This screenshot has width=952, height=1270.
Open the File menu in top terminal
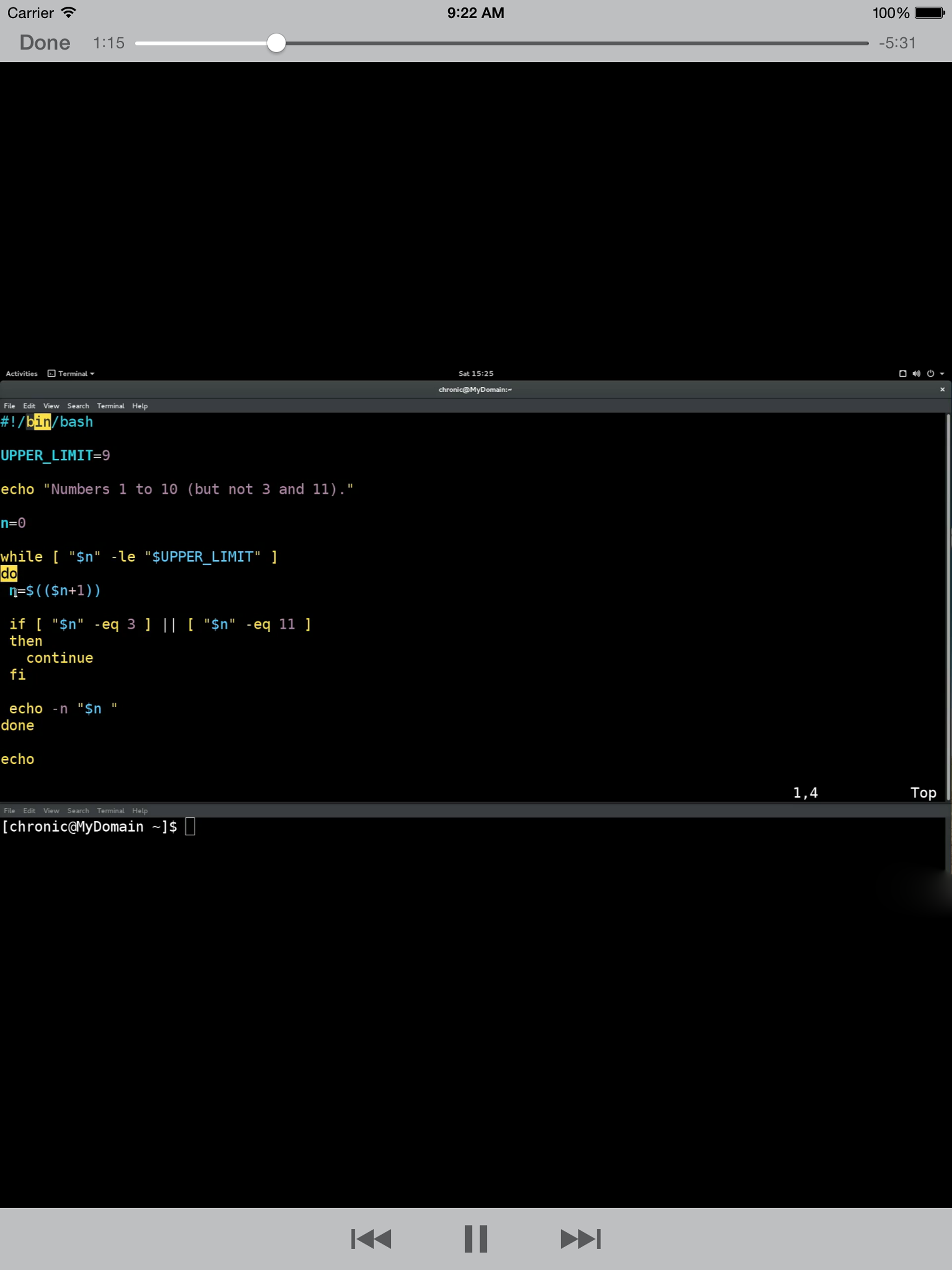[x=10, y=406]
